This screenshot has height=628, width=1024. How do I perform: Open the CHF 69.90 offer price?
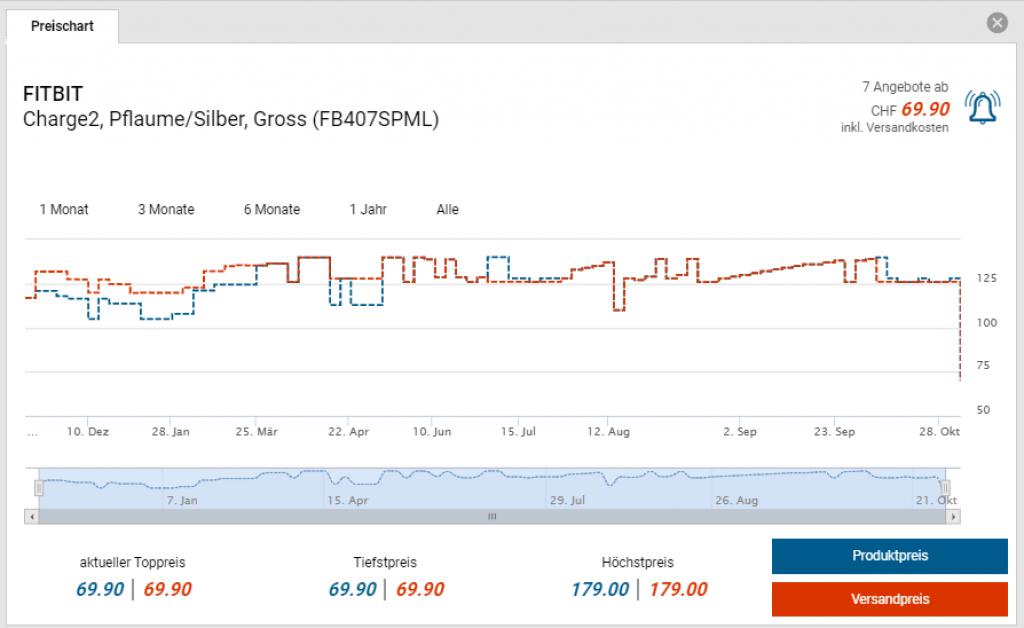point(925,109)
